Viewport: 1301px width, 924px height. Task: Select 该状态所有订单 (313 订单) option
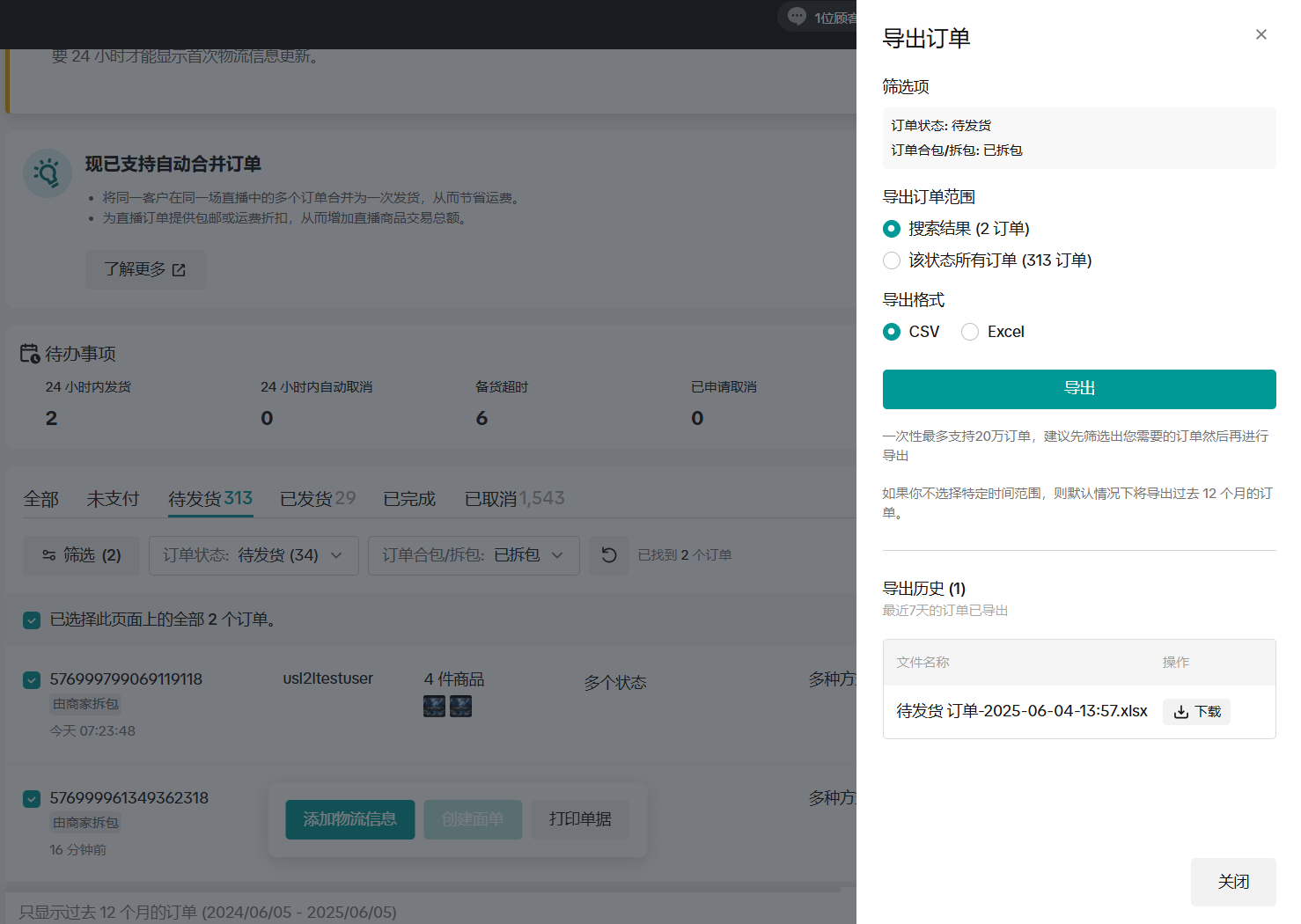pos(892,260)
